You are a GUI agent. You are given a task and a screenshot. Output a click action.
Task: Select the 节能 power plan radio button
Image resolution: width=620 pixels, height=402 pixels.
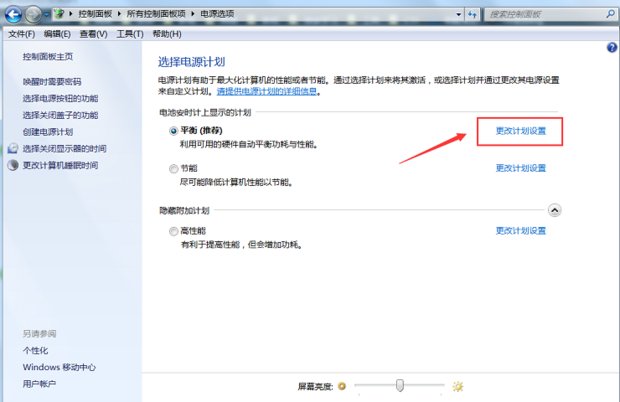click(x=173, y=169)
